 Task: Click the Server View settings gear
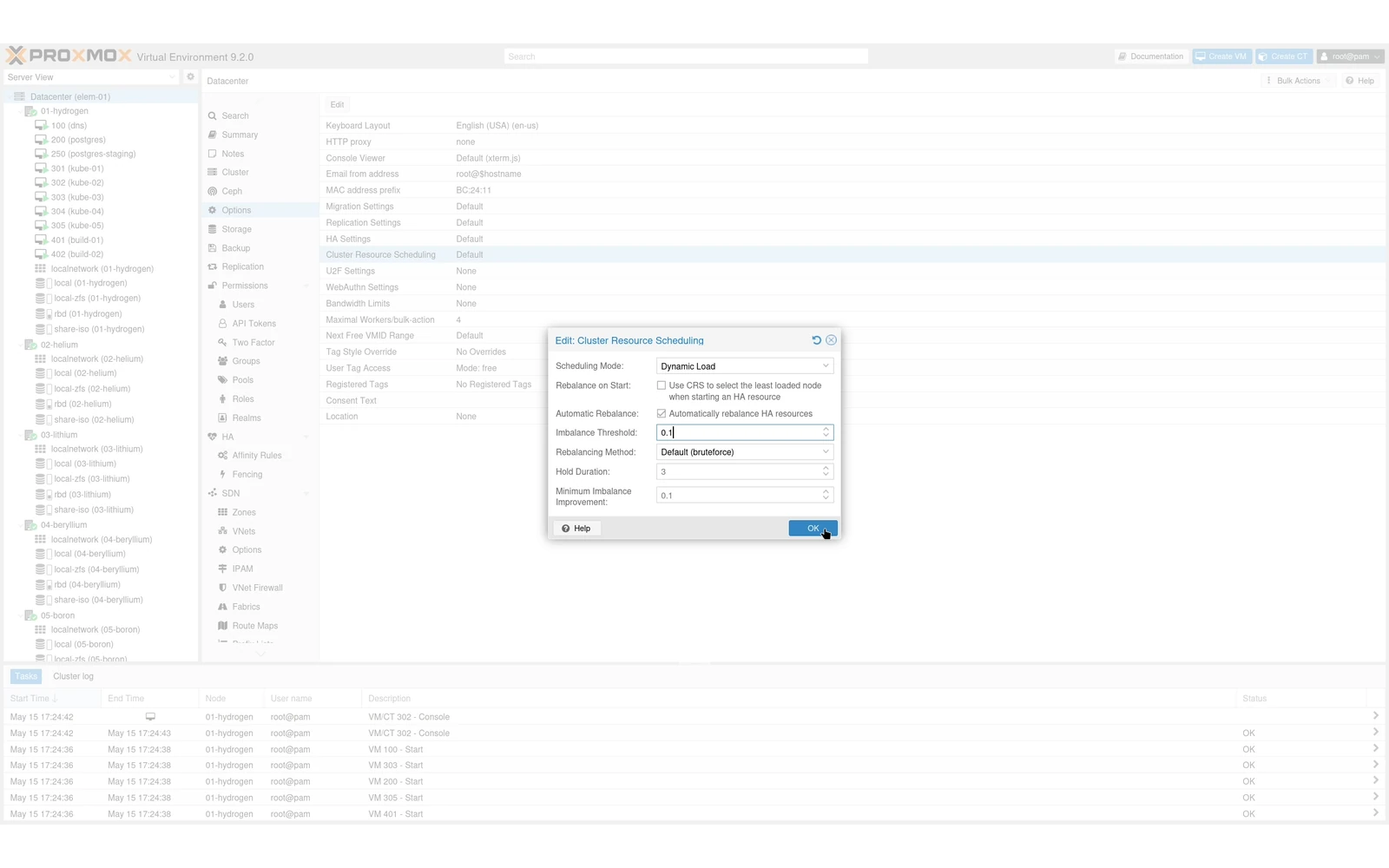(190, 77)
